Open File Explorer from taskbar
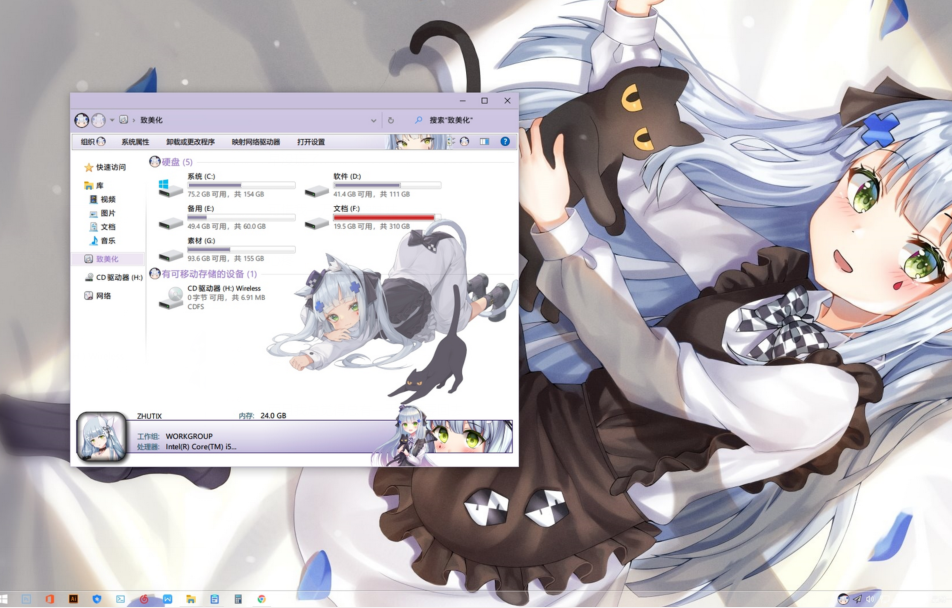 (x=191, y=599)
